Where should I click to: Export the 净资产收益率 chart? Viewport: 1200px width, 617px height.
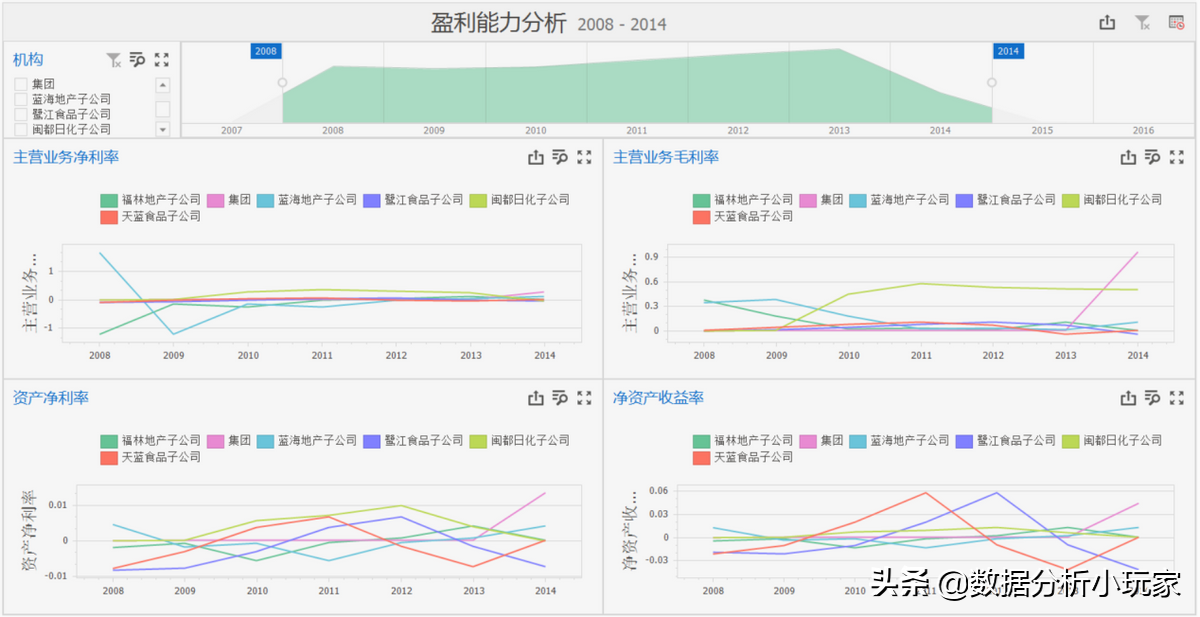coord(1128,398)
